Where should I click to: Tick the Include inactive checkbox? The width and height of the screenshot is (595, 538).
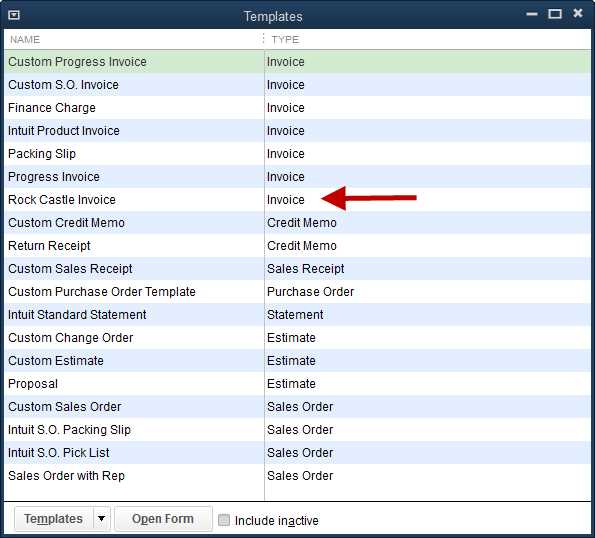[224, 520]
